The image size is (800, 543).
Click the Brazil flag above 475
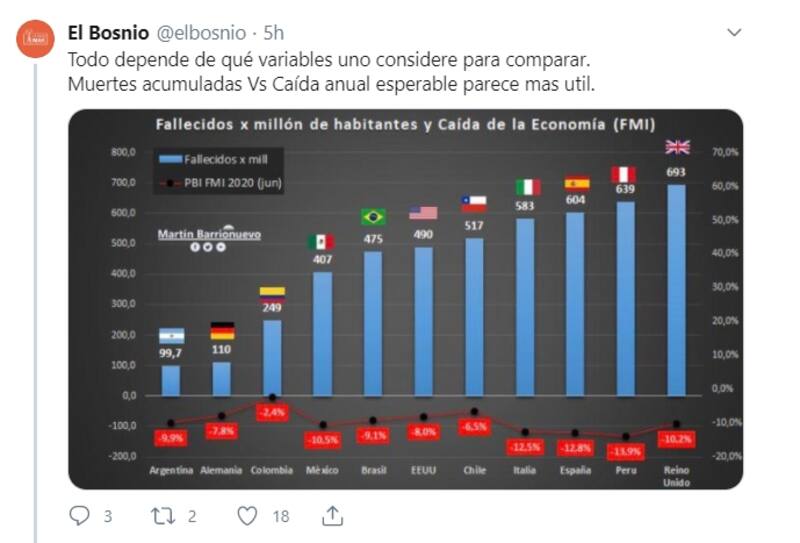[x=373, y=216]
